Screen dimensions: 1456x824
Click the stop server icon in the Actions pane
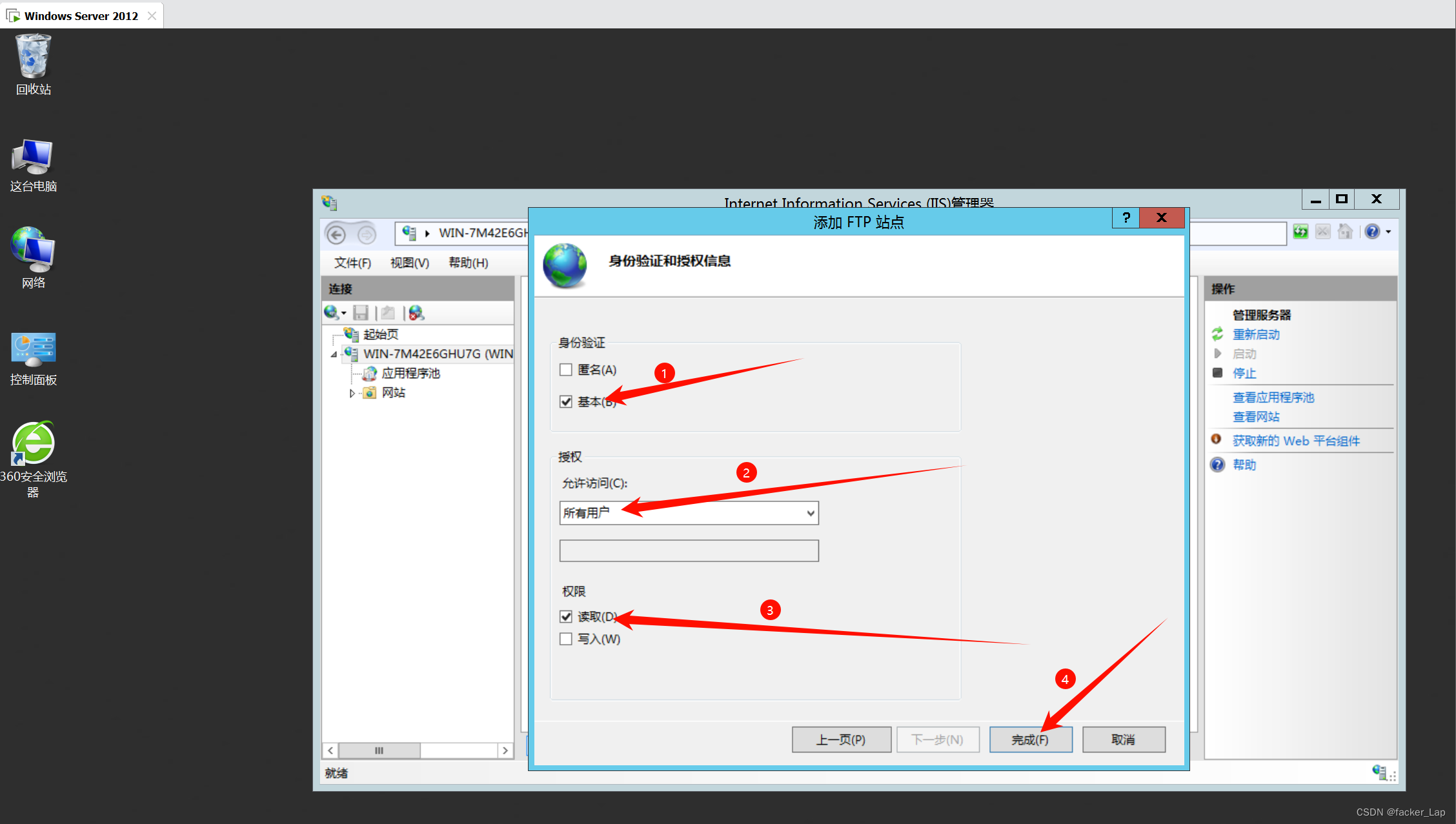pyautogui.click(x=1218, y=373)
